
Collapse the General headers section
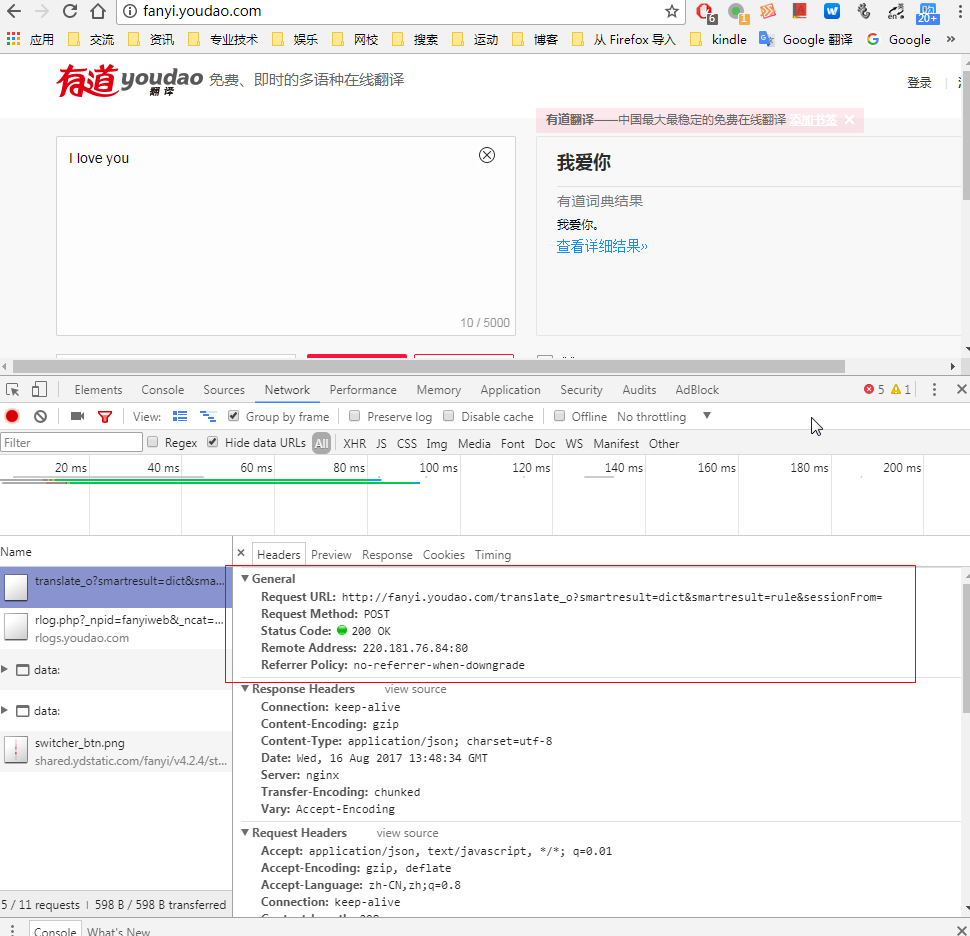click(x=246, y=579)
